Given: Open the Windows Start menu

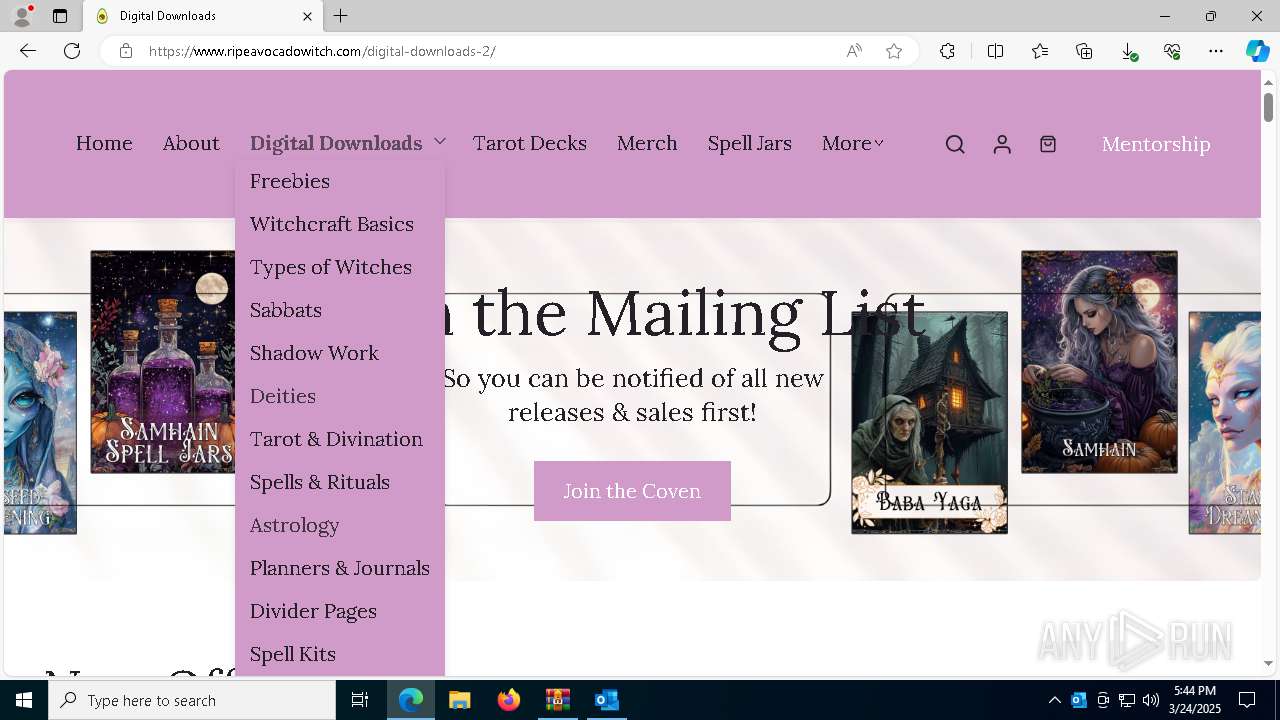Looking at the screenshot, I should click(x=24, y=700).
